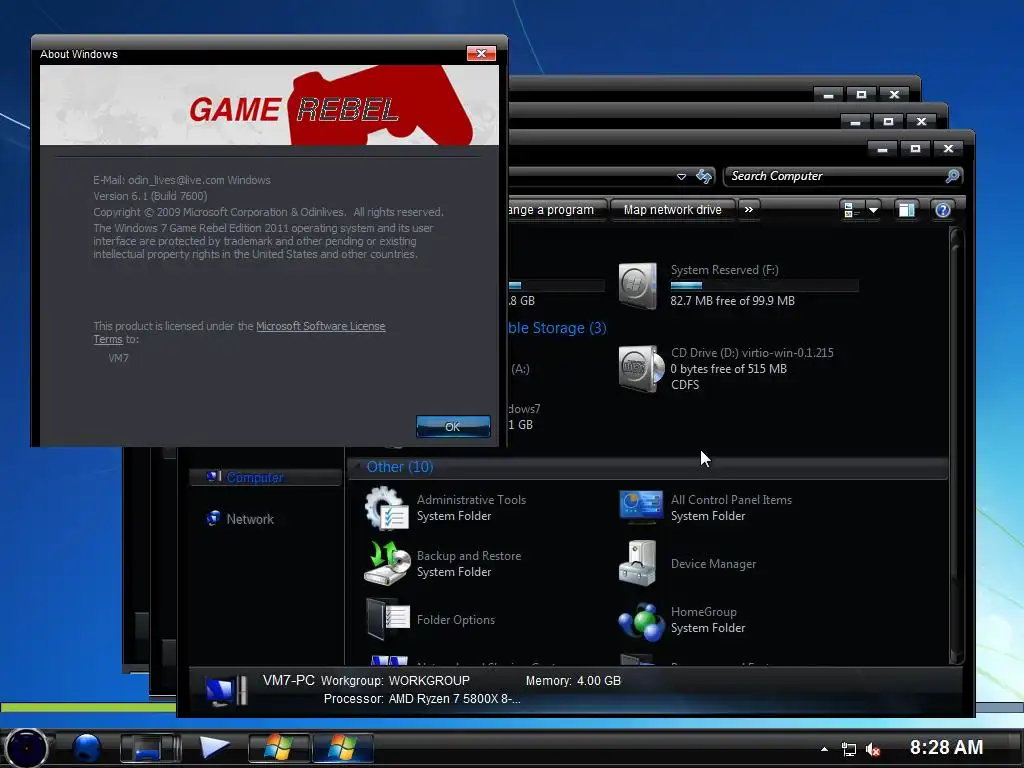Click the network tray icon
This screenshot has height=768, width=1024.
[x=848, y=749]
